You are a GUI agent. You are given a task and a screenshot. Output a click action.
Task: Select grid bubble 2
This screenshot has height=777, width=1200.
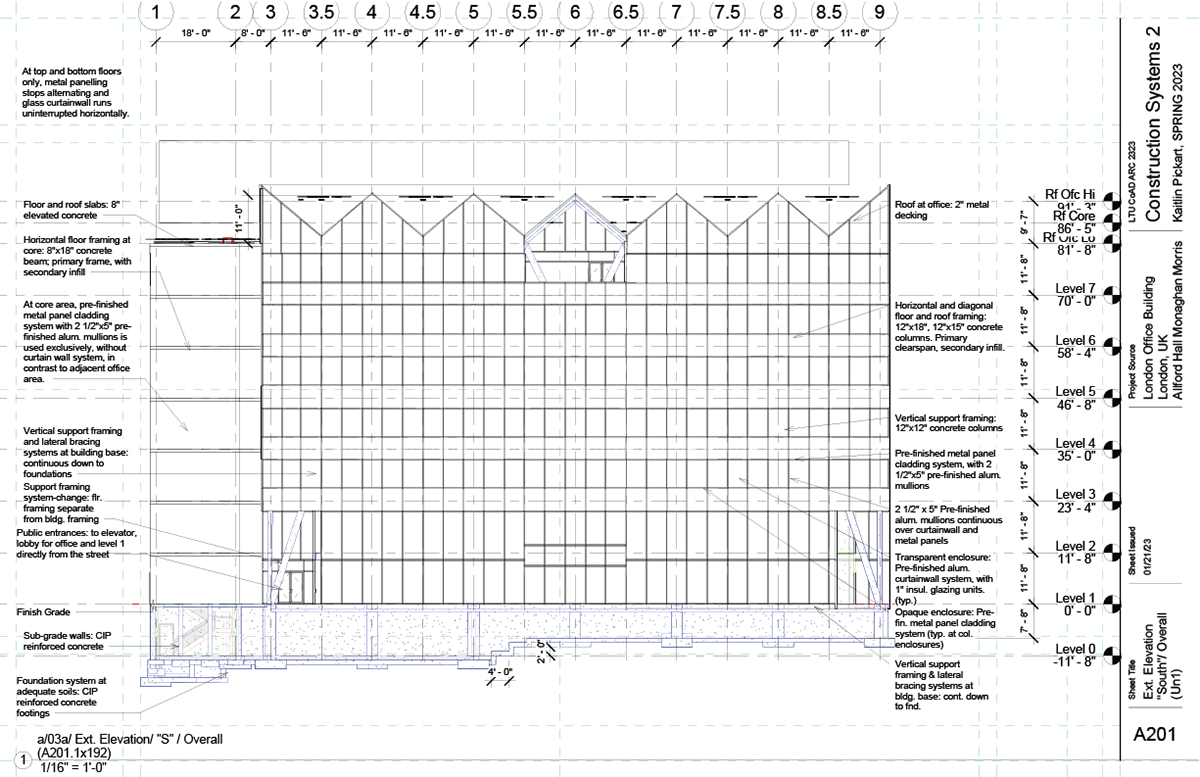(x=235, y=13)
